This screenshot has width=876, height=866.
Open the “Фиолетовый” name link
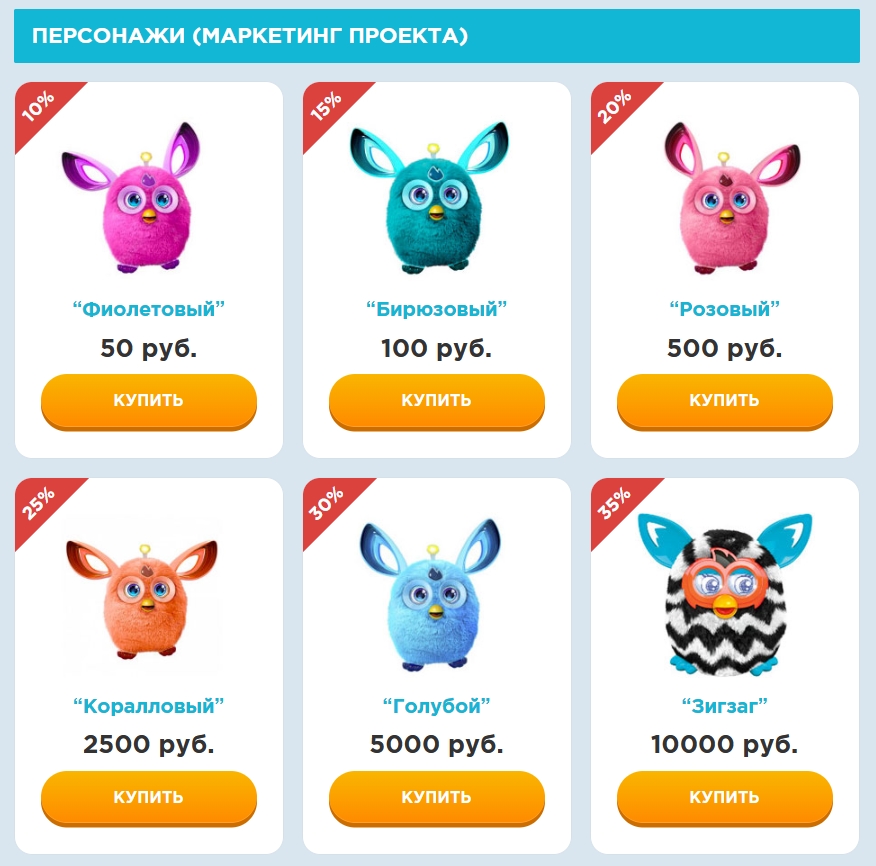tap(149, 309)
